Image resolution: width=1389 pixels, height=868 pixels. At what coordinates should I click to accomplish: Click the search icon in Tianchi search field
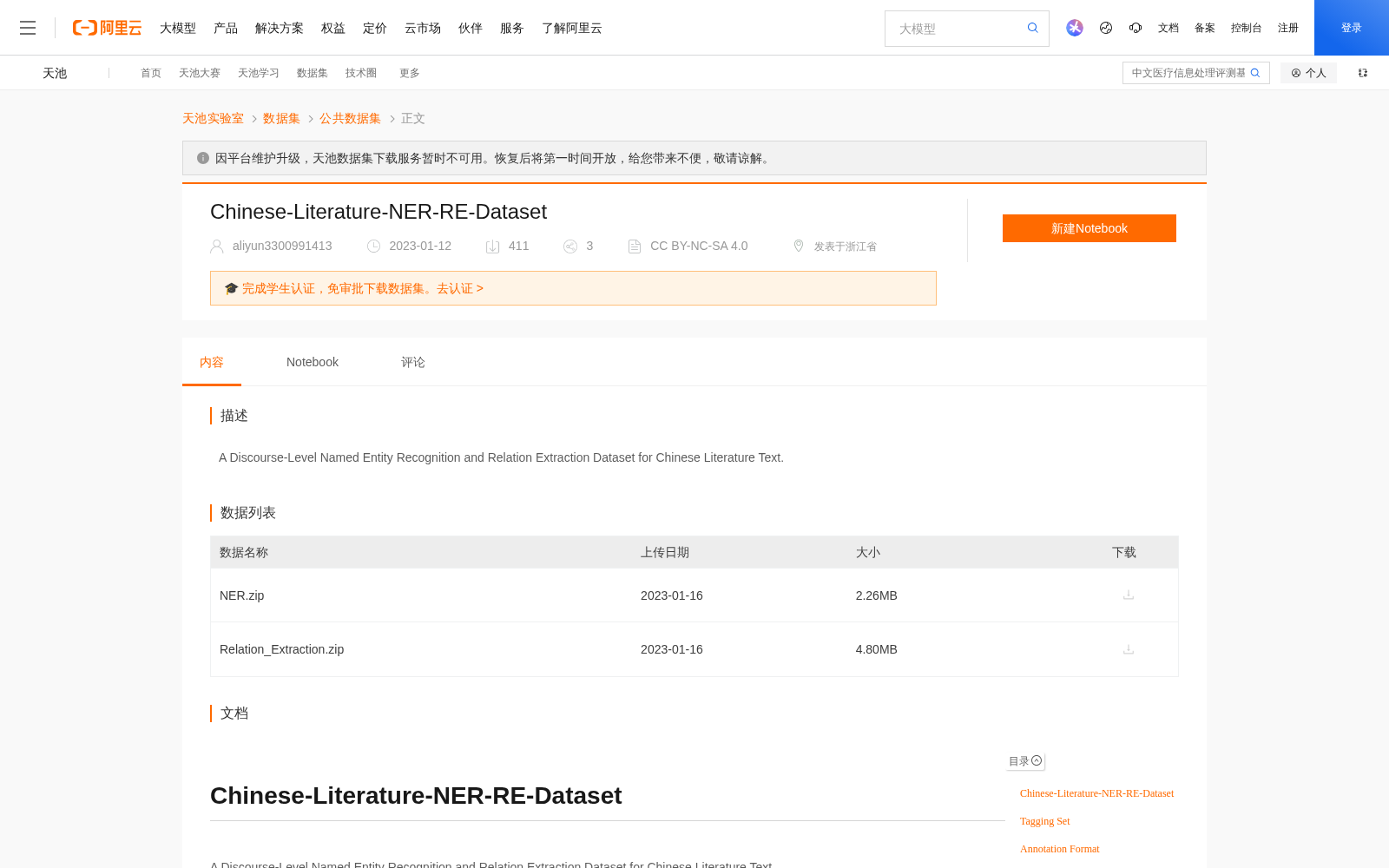click(1255, 73)
